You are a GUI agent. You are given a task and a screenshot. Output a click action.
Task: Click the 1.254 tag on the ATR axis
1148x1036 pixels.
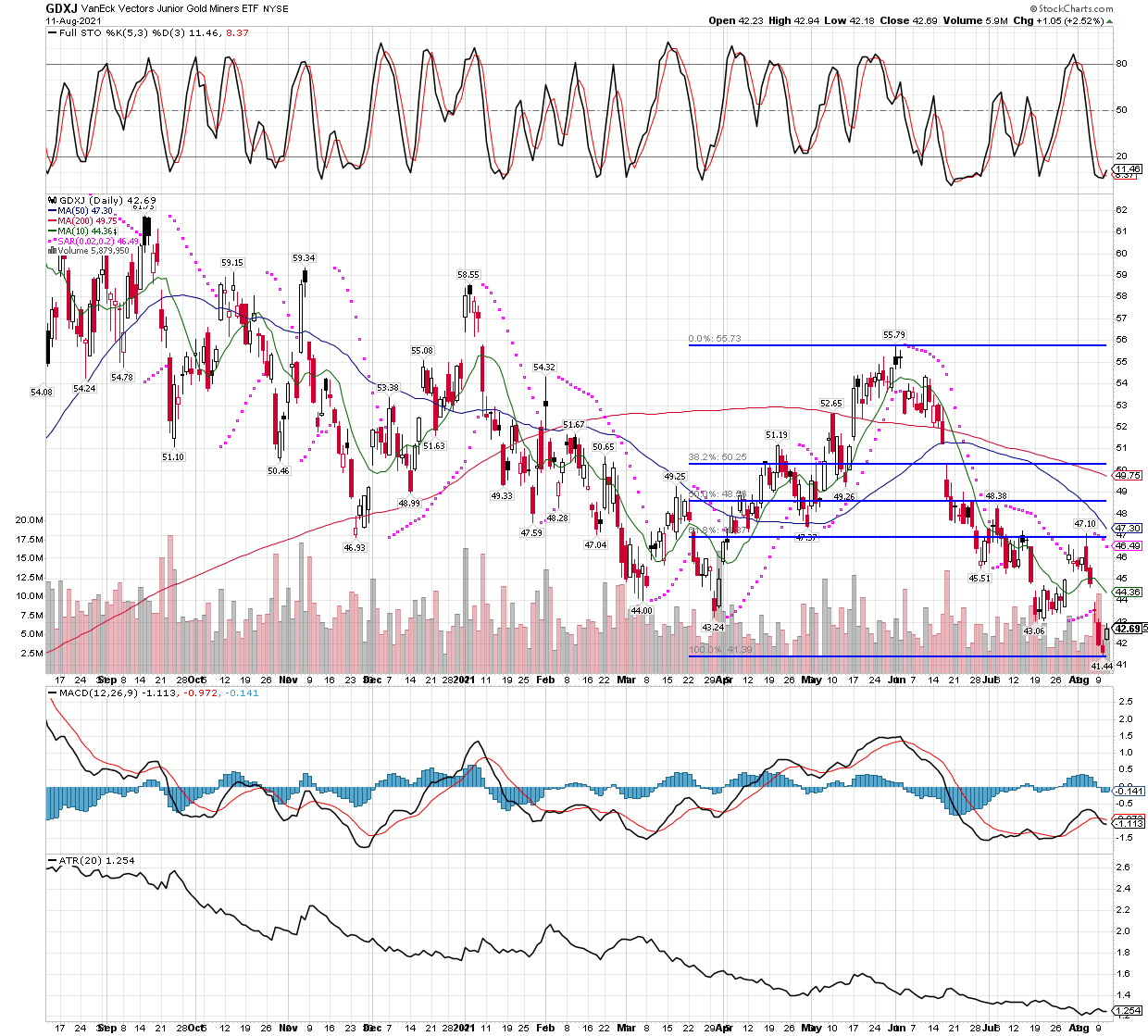(x=1129, y=1011)
